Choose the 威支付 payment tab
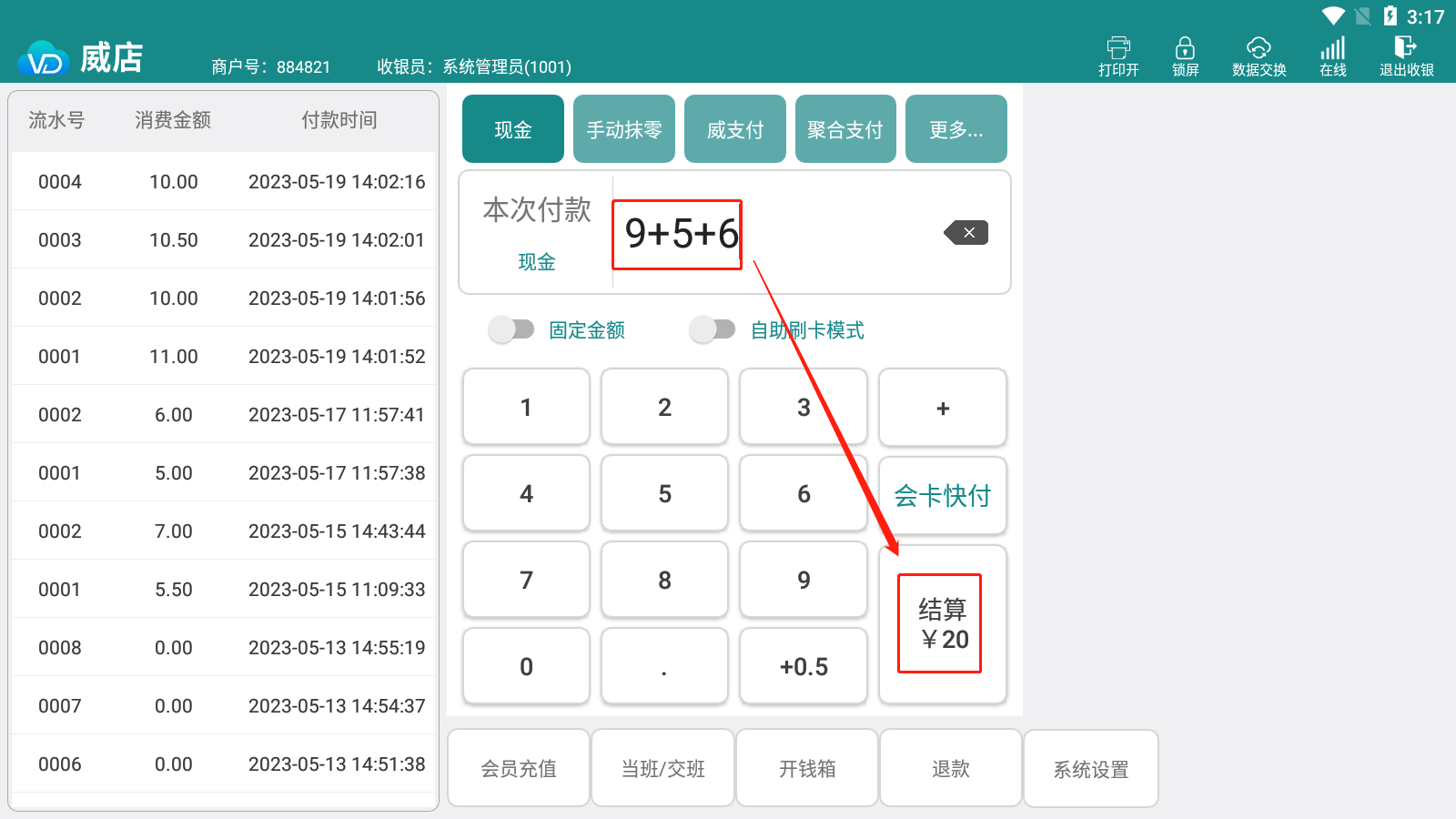The image size is (1456, 819). point(734,129)
